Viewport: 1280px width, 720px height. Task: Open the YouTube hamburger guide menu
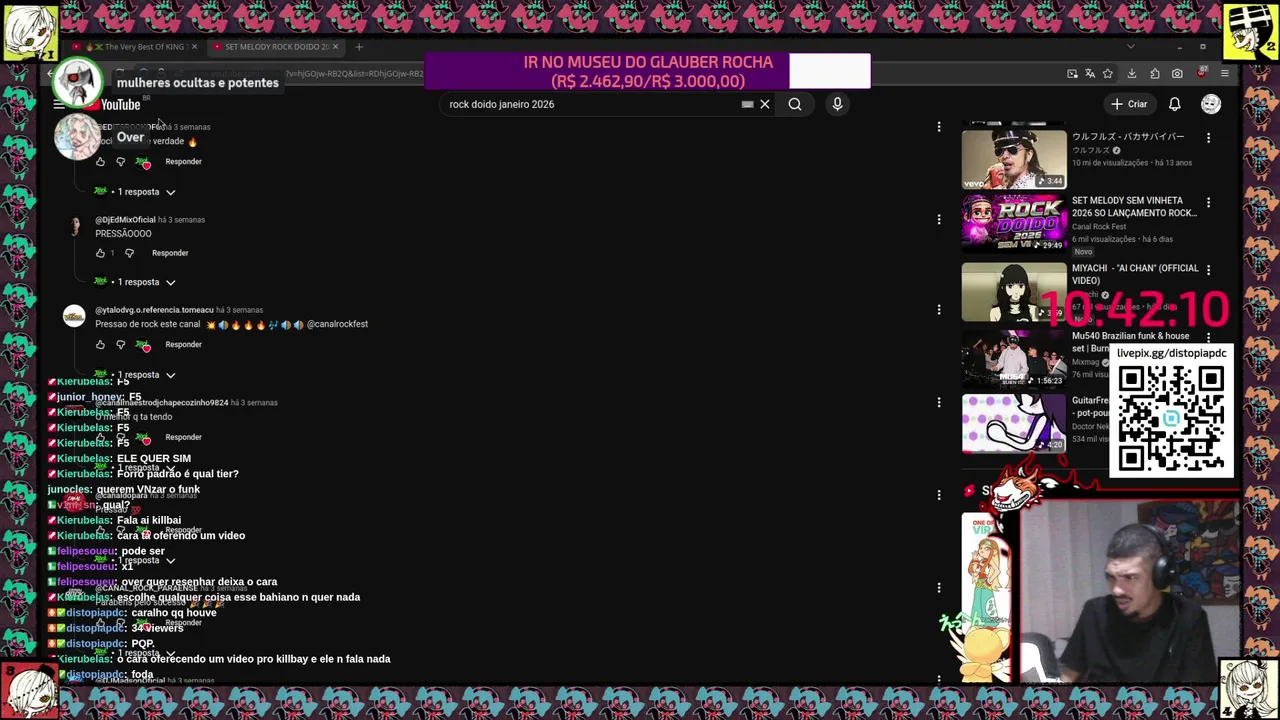[x=59, y=104]
